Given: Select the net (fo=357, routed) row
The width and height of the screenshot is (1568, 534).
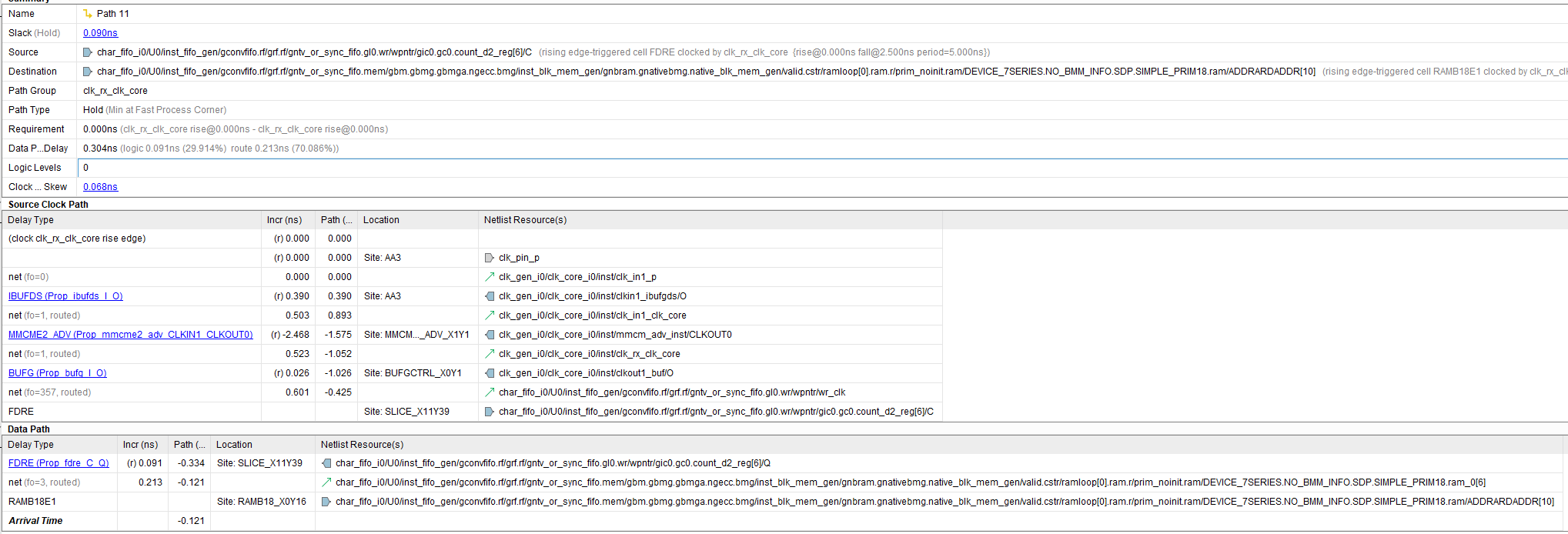Looking at the screenshot, I should click(472, 392).
